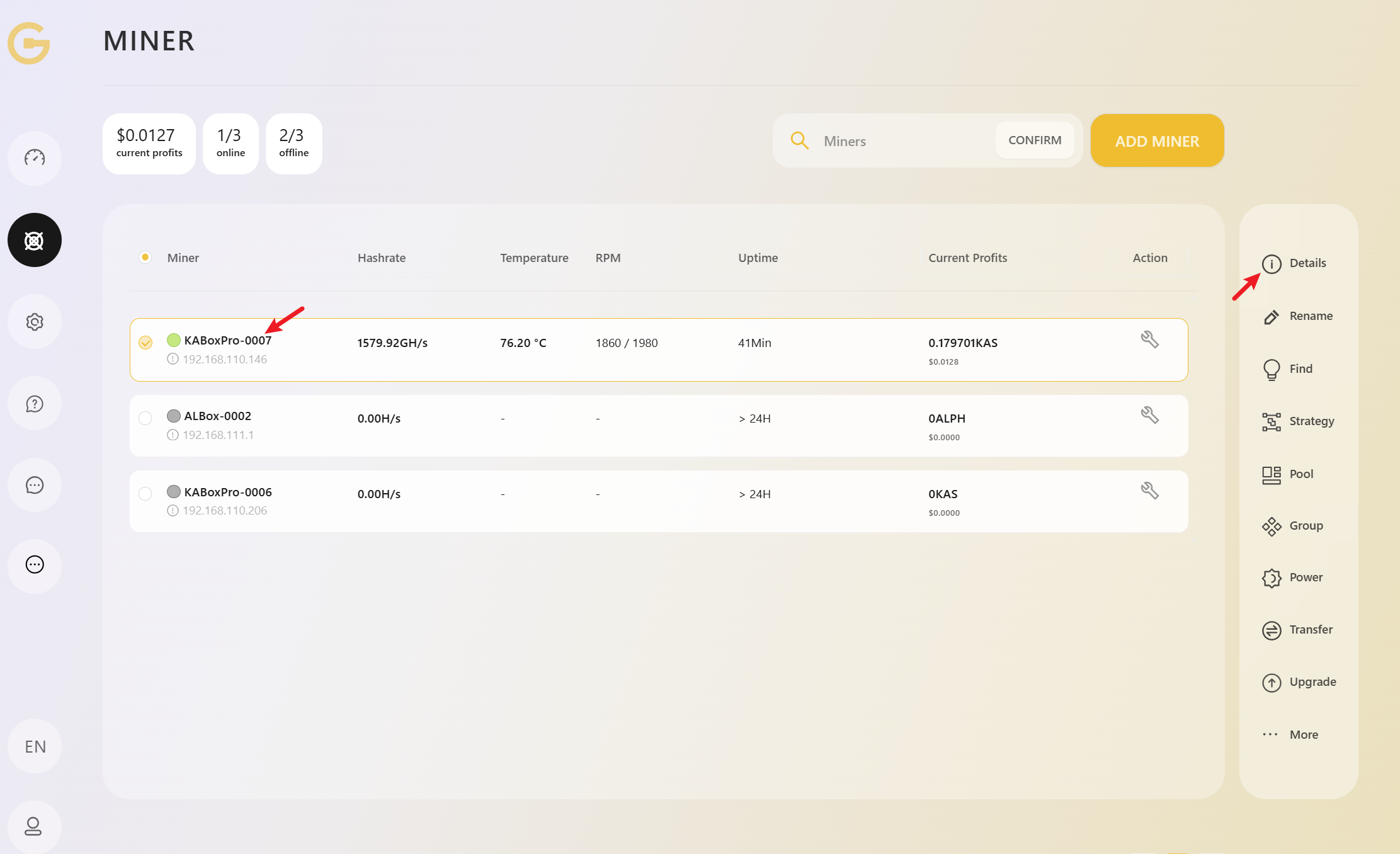
Task: Click the 0KAS profit value
Action: [943, 494]
